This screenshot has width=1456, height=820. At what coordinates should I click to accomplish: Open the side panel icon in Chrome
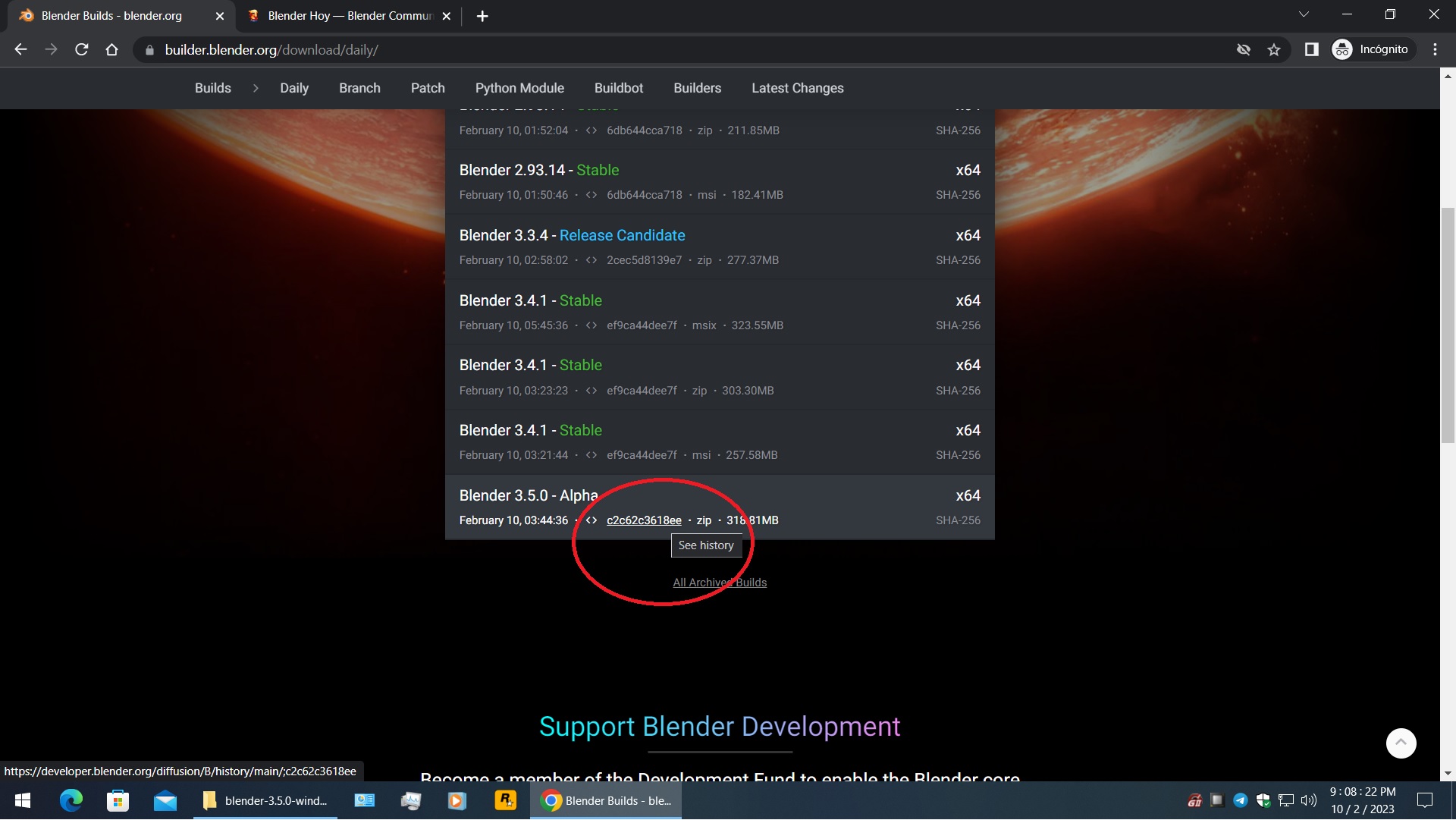coord(1311,49)
